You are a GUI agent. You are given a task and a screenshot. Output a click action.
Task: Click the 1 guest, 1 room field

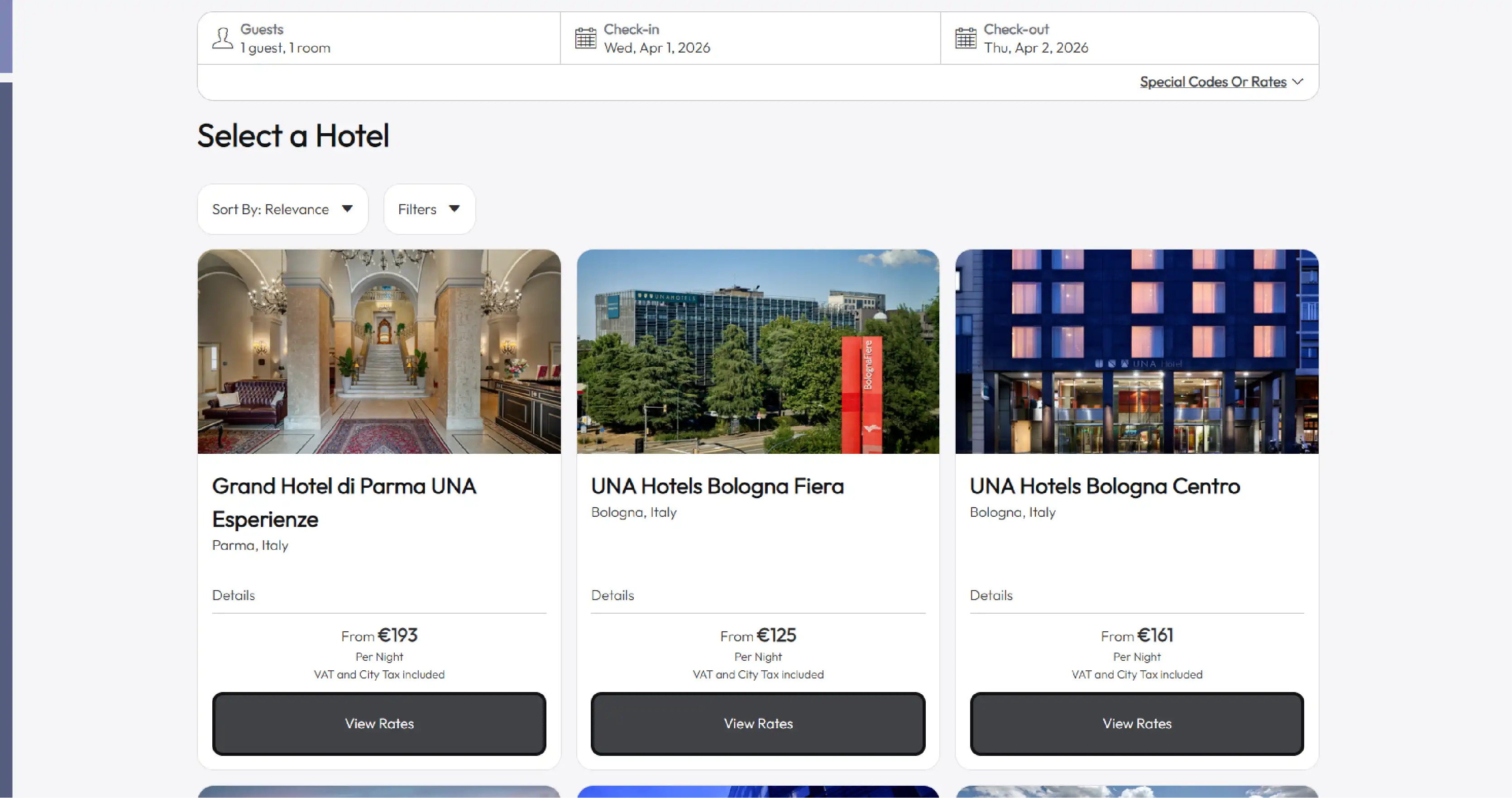click(x=285, y=48)
